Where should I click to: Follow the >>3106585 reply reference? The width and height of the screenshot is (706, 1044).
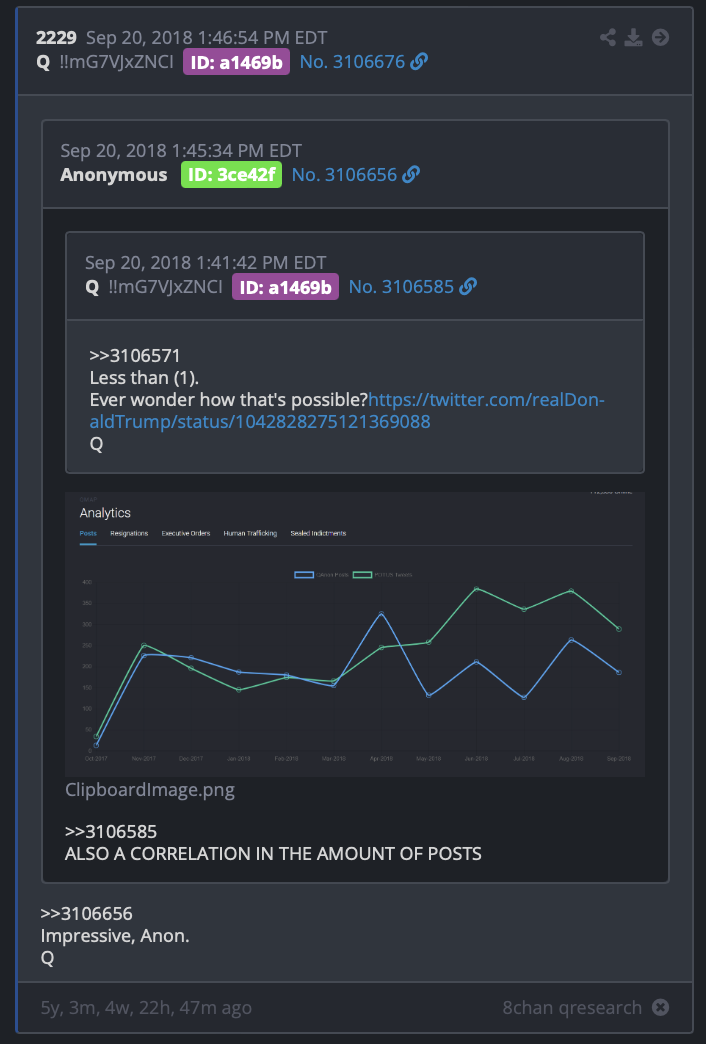[111, 832]
